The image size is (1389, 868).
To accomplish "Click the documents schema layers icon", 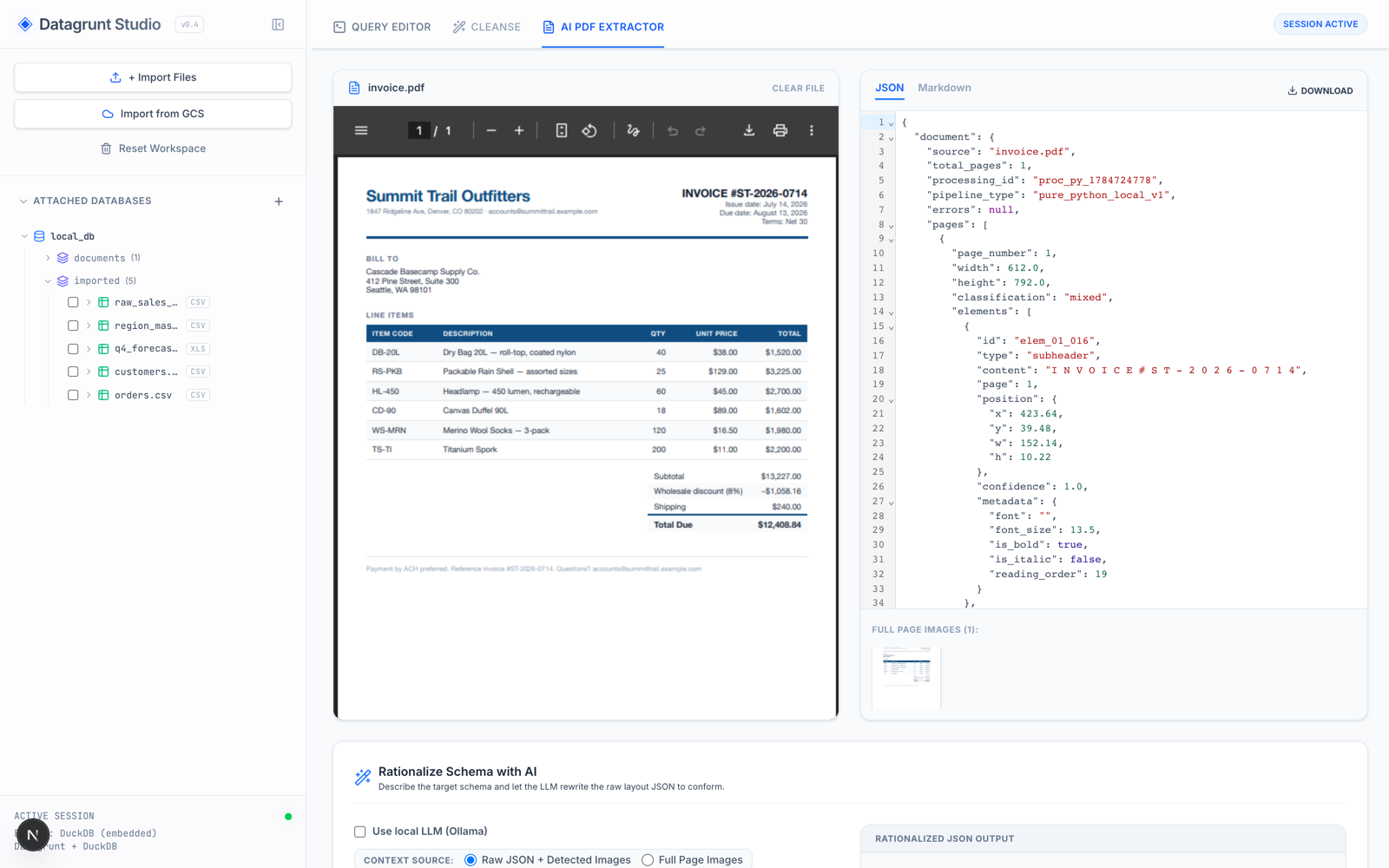I will point(63,258).
